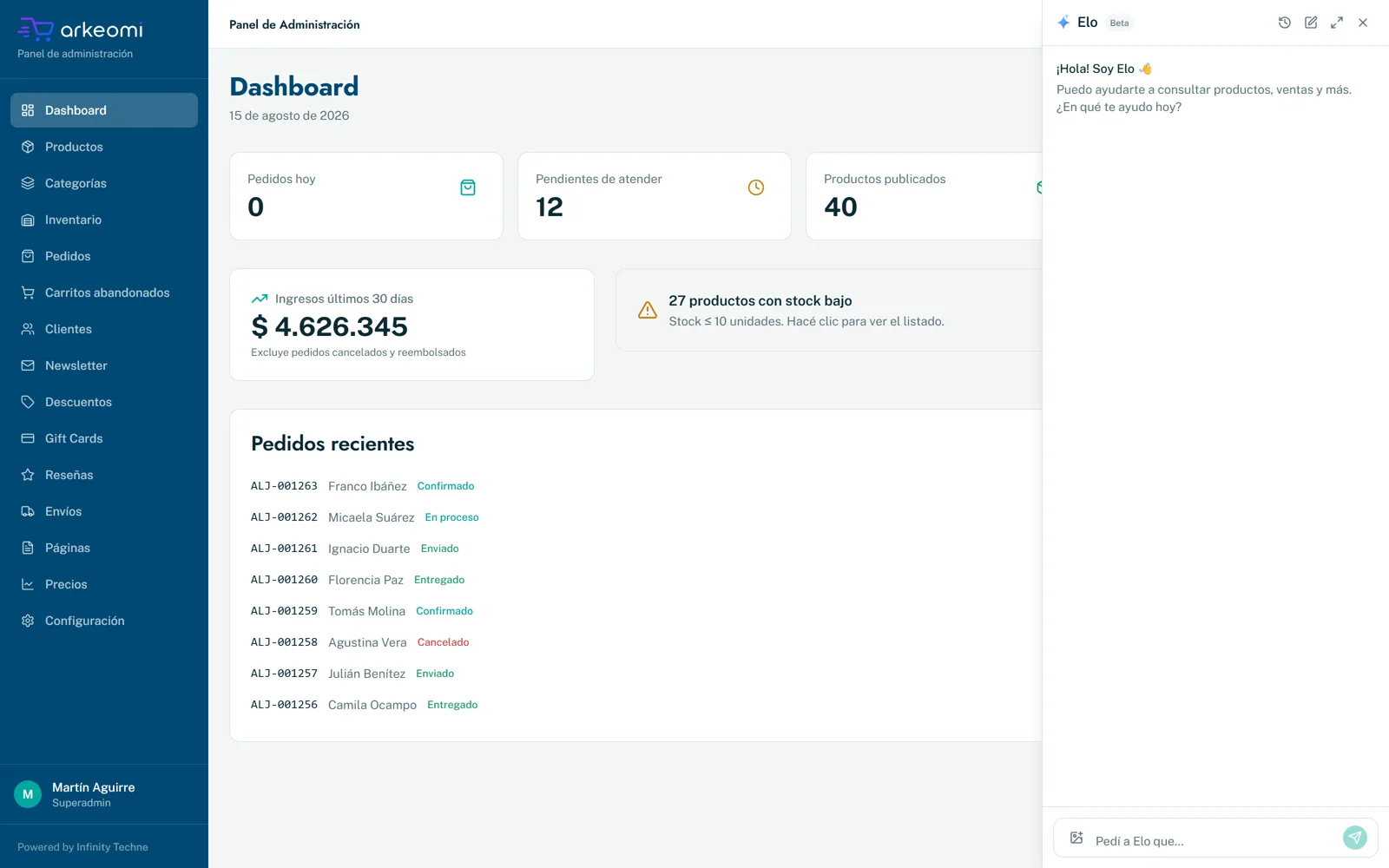Screen dimensions: 1389x868
Task: Expand the Elo chat panel
Action: (x=1337, y=23)
